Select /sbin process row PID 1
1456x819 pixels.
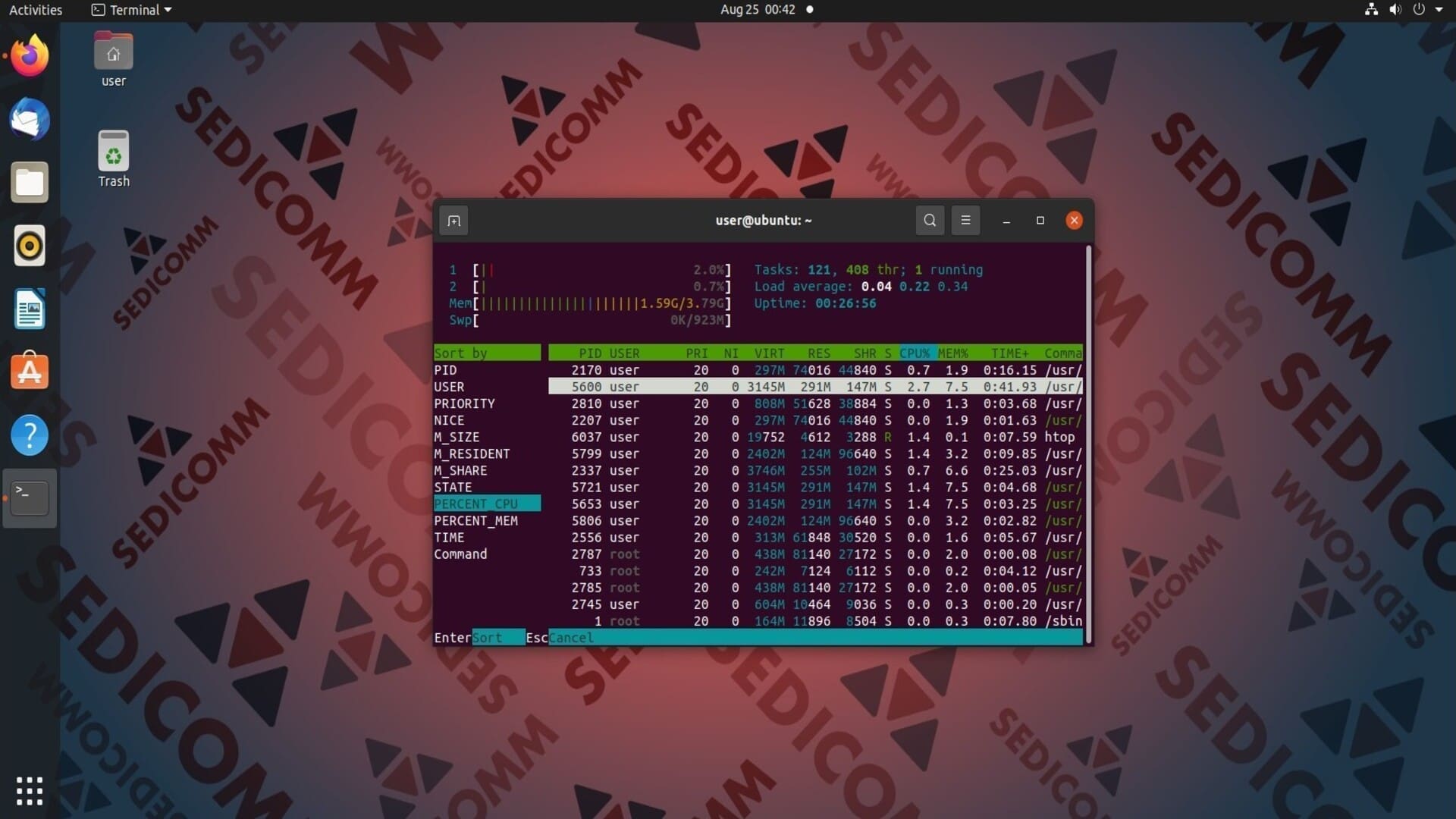click(x=815, y=621)
